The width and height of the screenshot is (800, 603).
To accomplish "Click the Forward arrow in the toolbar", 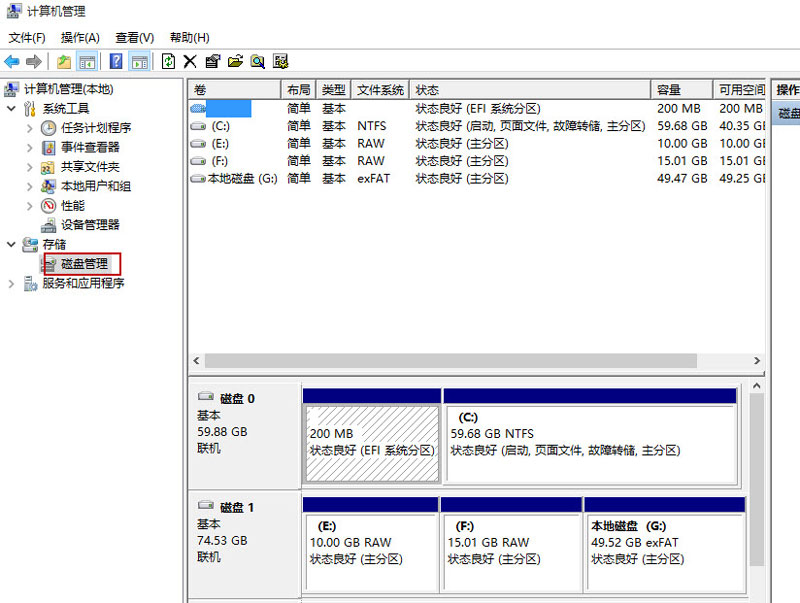I will [x=34, y=62].
